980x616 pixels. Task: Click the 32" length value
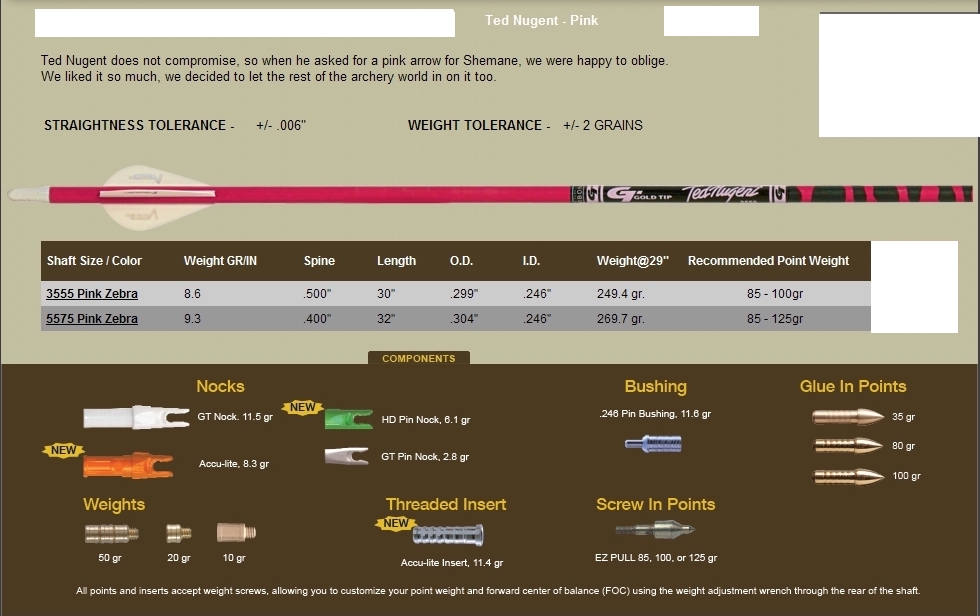click(386, 319)
